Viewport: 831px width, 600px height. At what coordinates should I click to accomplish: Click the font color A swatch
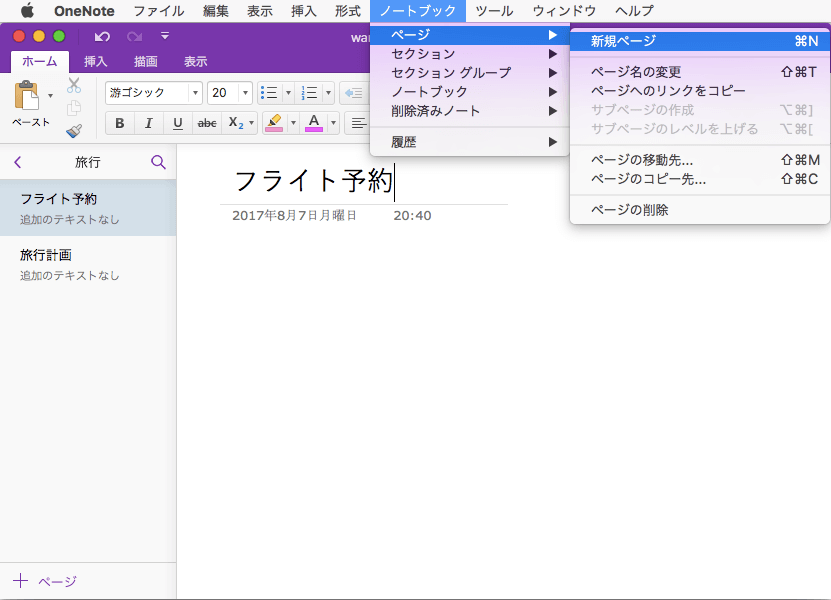[x=313, y=123]
